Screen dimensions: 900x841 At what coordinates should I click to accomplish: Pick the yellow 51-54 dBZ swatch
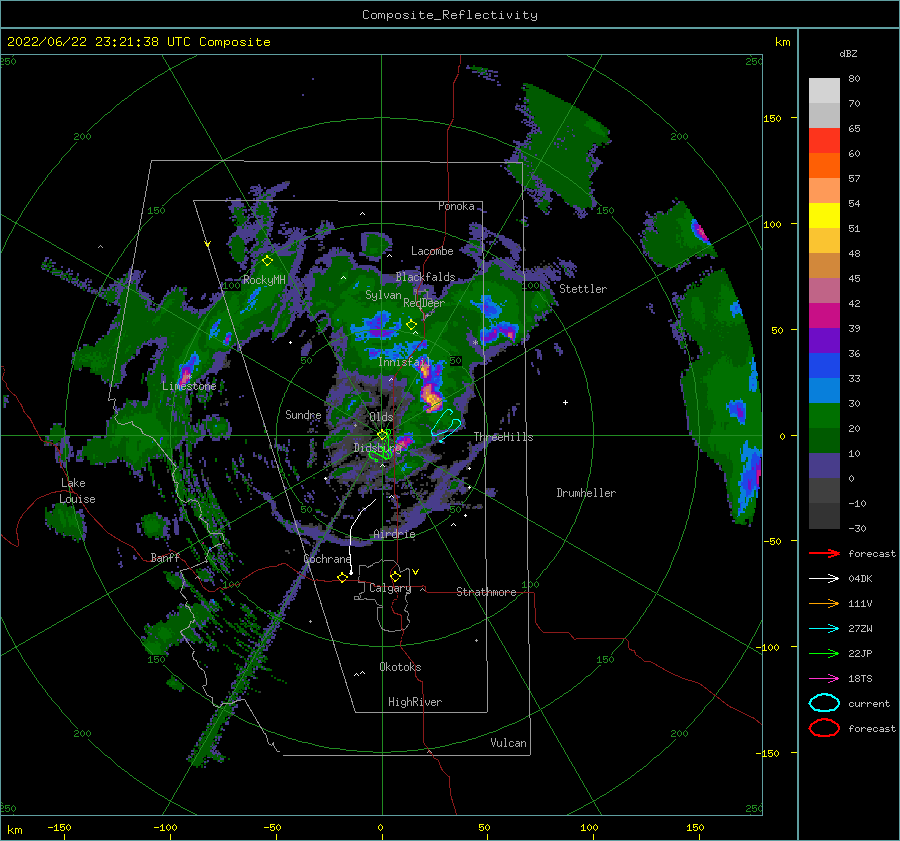tap(824, 216)
